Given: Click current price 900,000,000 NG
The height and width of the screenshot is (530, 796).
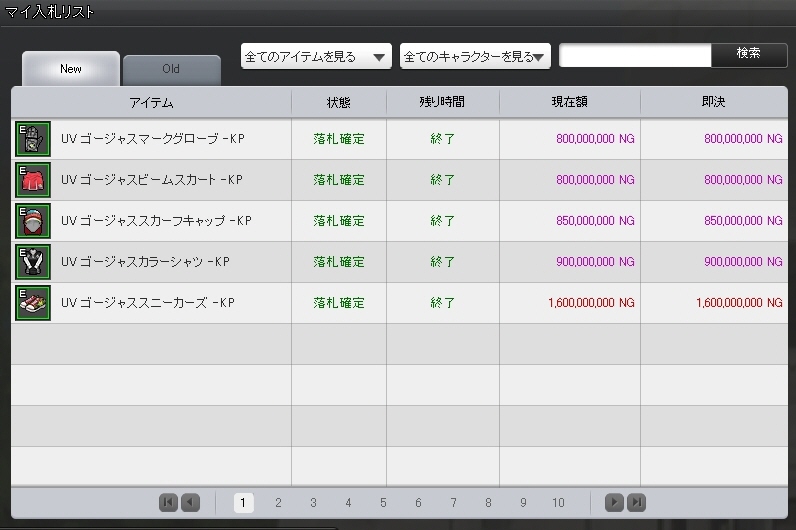Looking at the screenshot, I should pos(595,262).
